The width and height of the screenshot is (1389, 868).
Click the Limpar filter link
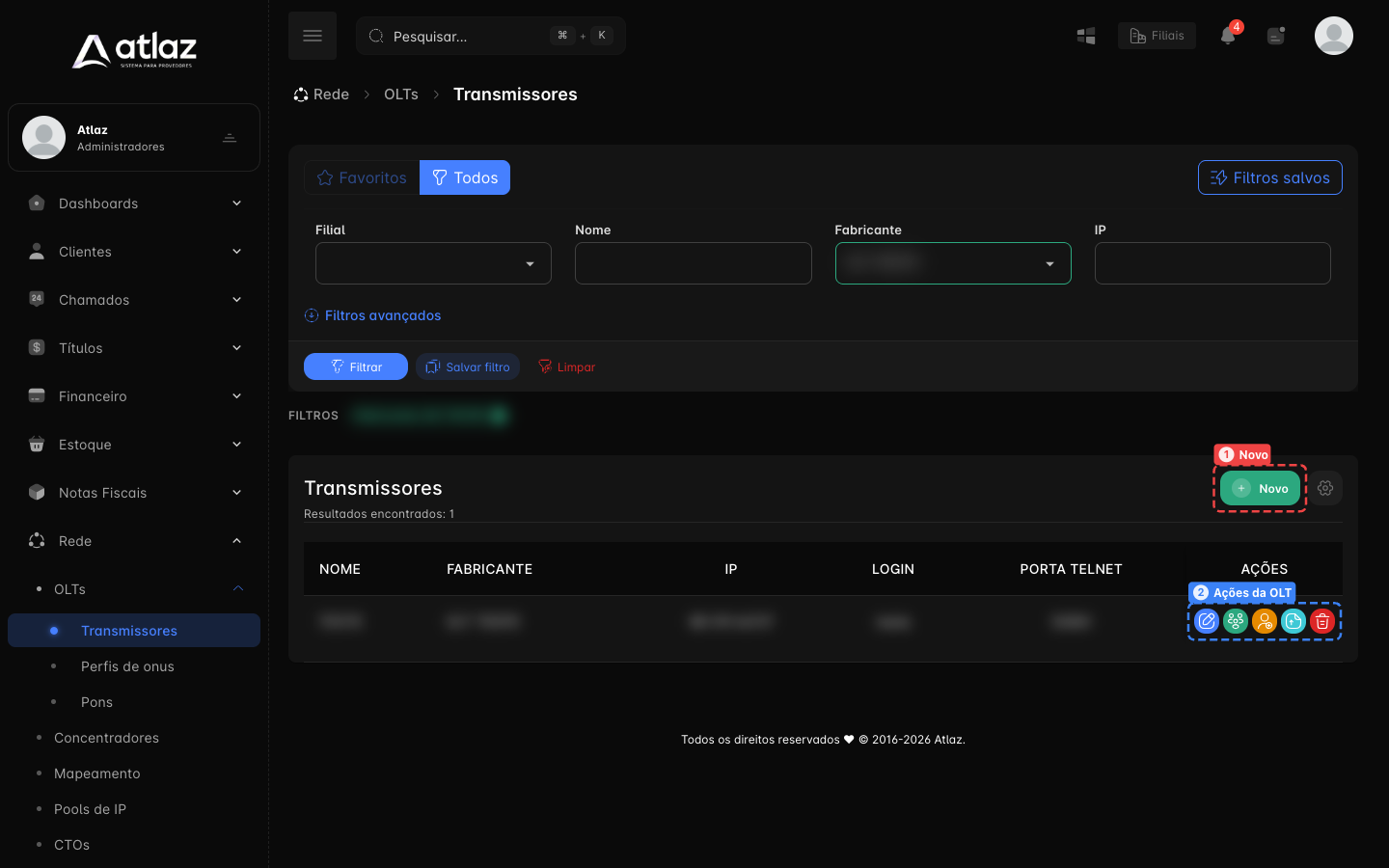[x=566, y=366]
